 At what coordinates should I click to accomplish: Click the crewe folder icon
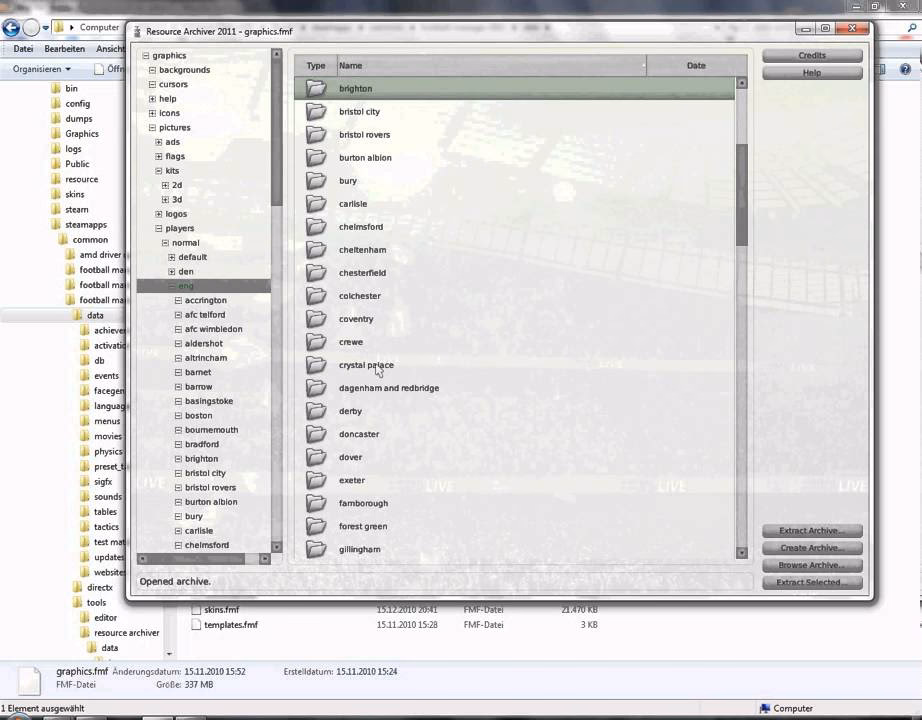click(316, 342)
